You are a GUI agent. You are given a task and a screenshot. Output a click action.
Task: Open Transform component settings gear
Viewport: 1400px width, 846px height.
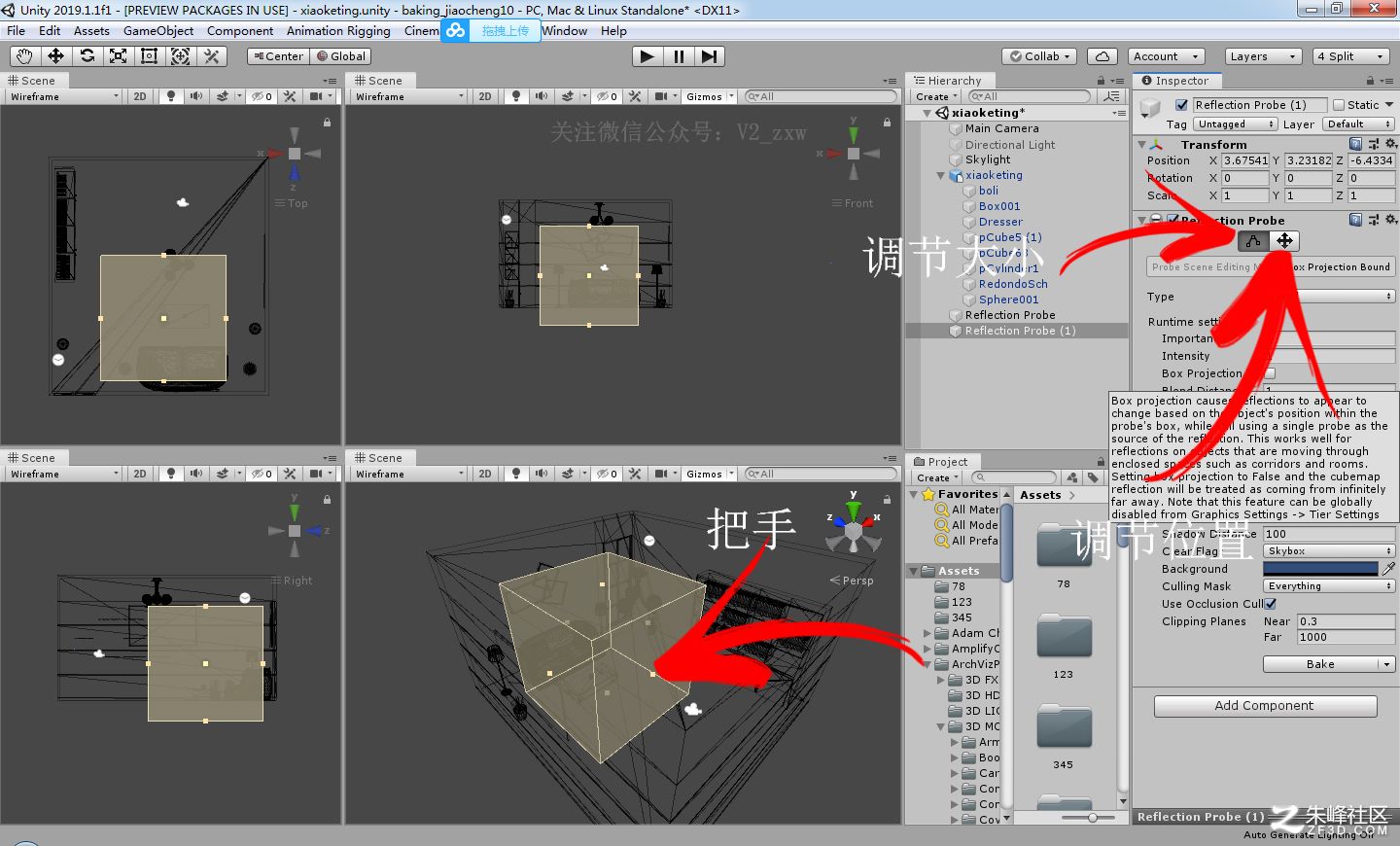1390,144
